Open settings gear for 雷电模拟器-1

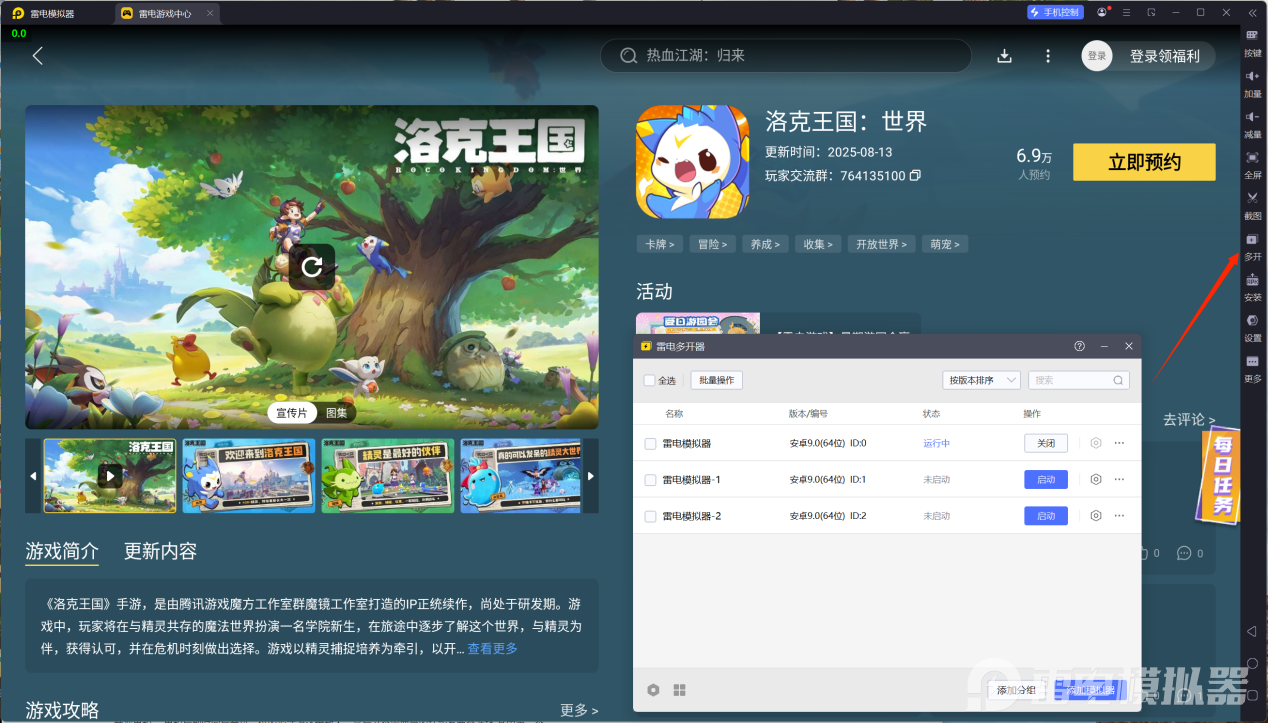[1096, 480]
